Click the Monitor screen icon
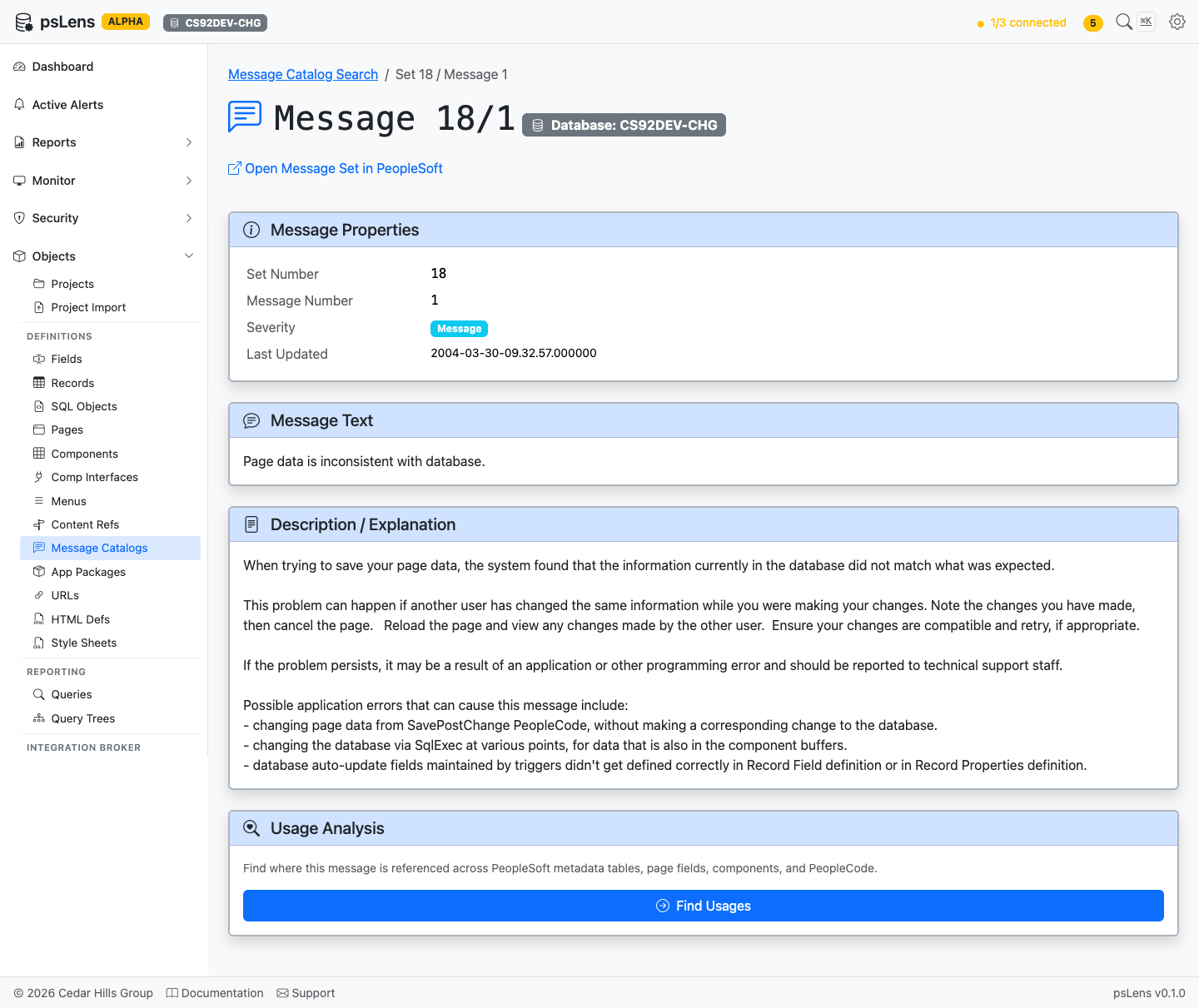 click(x=19, y=181)
